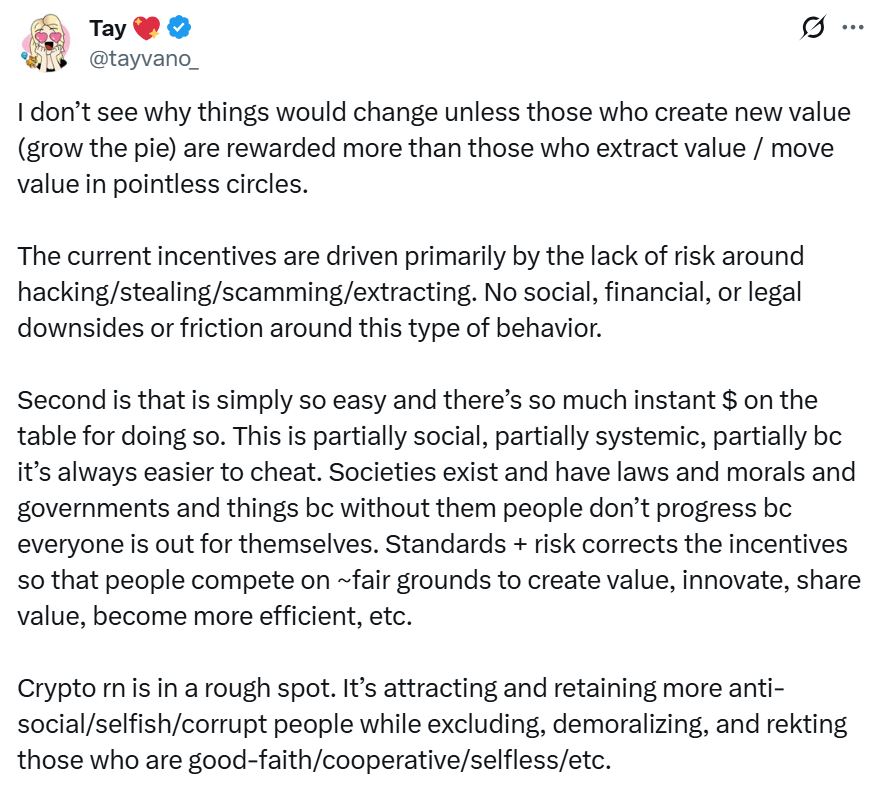The width and height of the screenshot is (877, 793).
Task: Open the three-dot more options menu
Action: 852,28
